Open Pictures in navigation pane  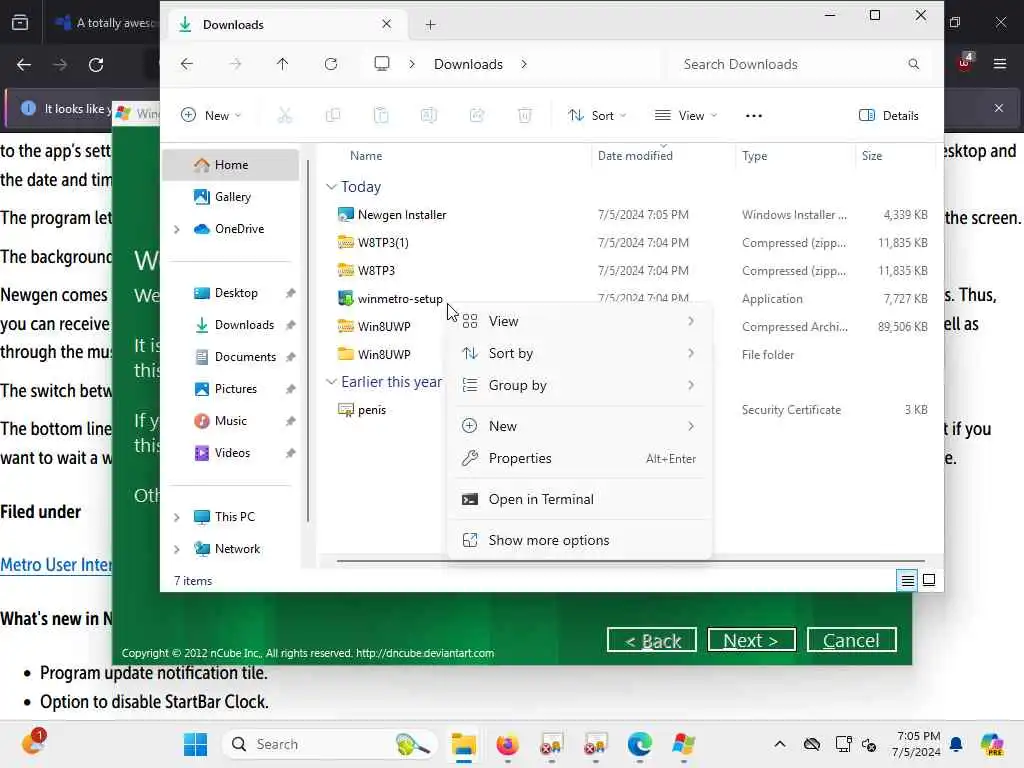(231, 389)
